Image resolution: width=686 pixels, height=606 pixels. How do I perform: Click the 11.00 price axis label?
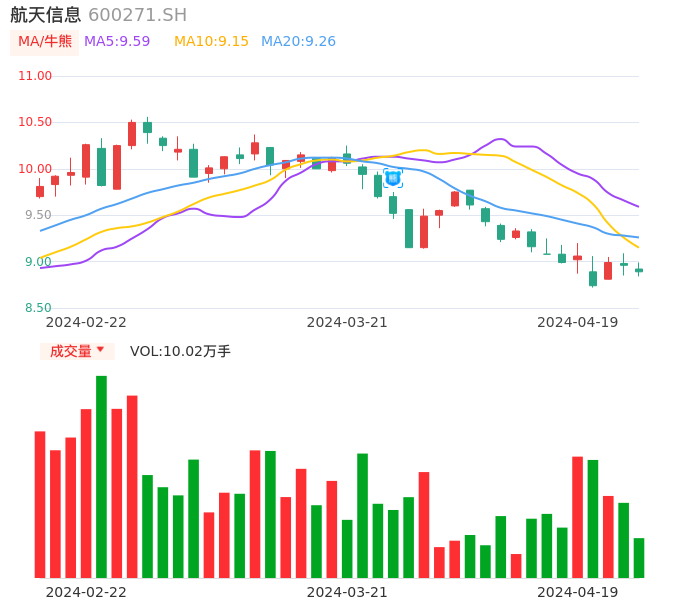36,76
